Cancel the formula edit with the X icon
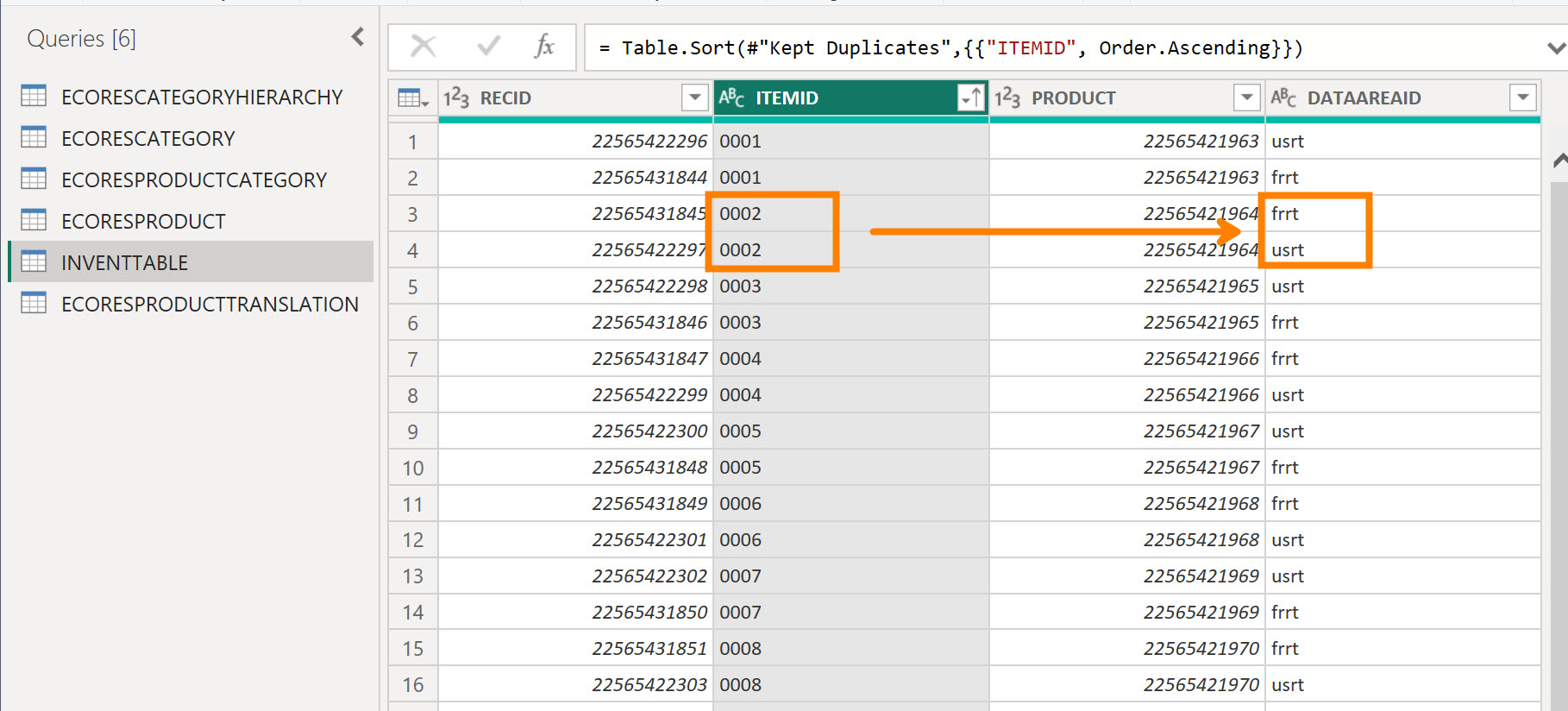Image resolution: width=1568 pixels, height=711 pixels. point(423,46)
